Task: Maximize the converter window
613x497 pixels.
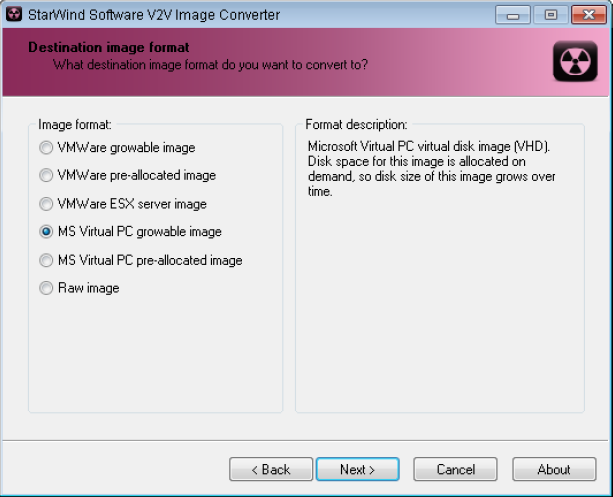Action: 548,15
